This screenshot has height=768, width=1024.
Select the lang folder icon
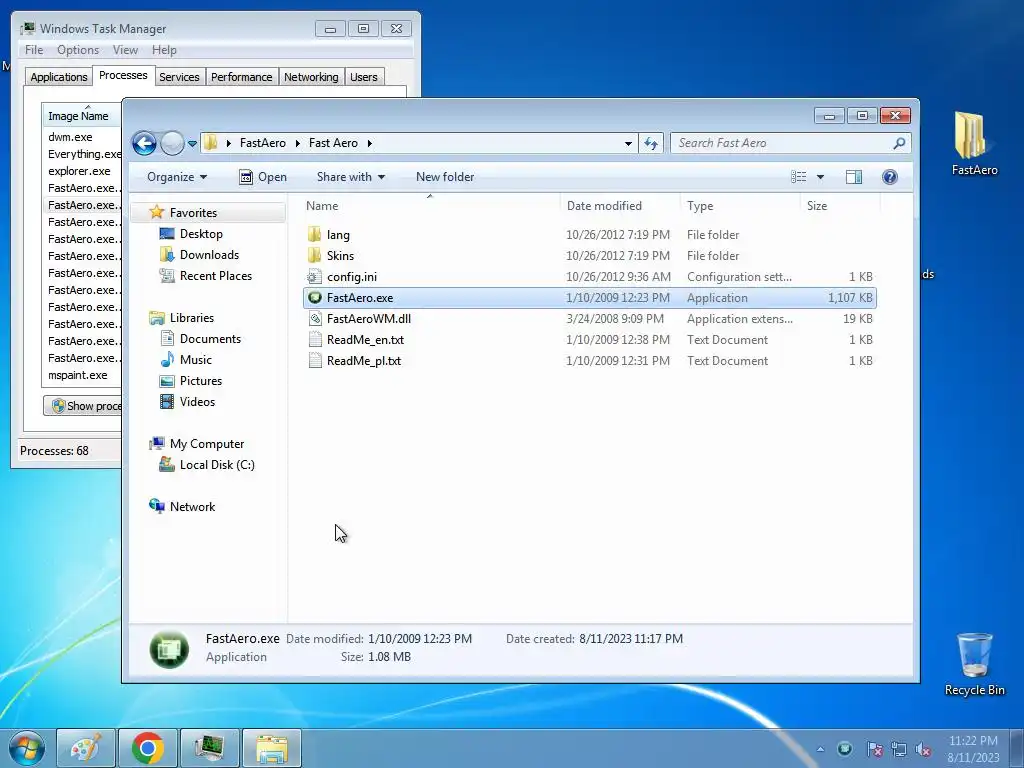[315, 234]
